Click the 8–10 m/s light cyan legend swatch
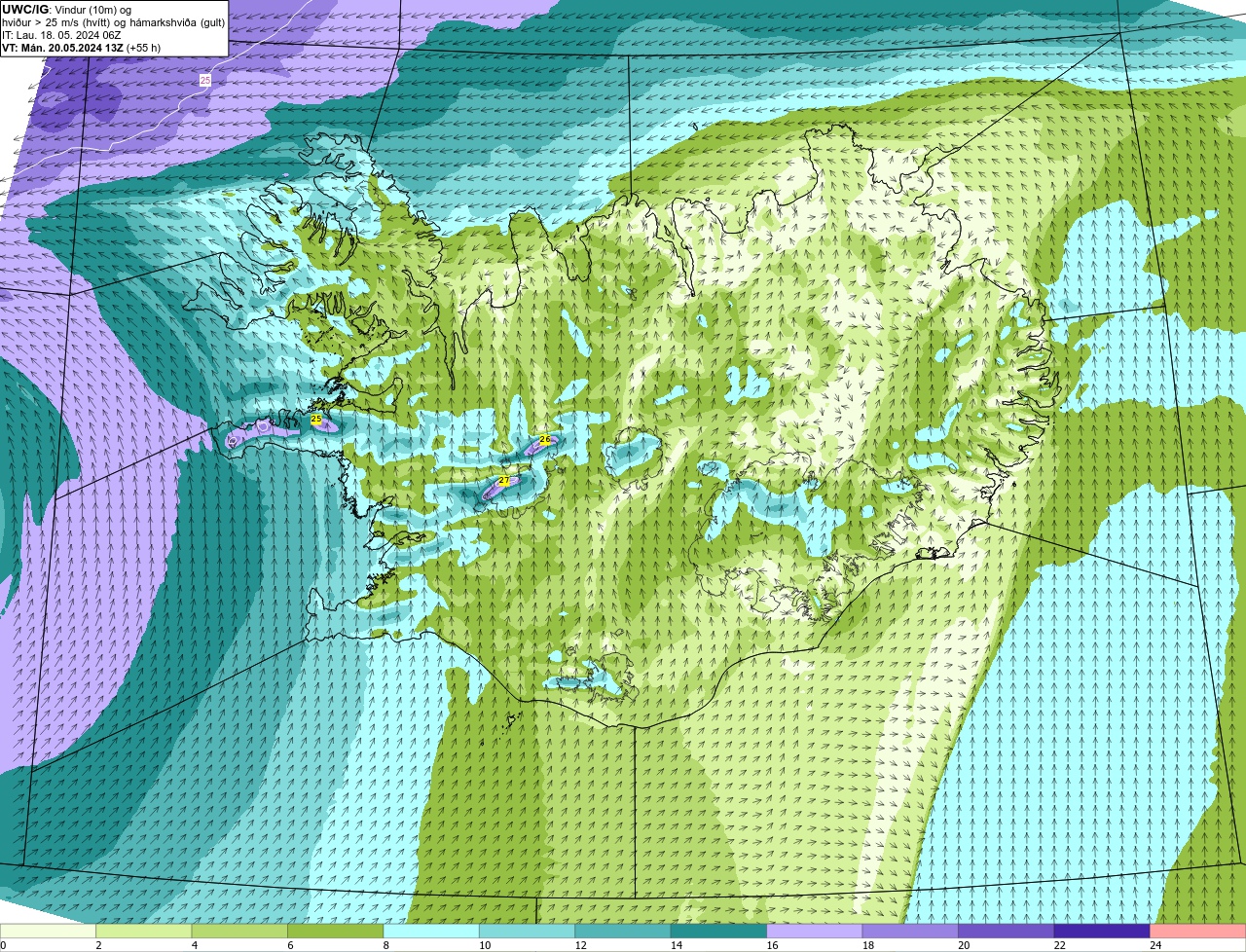 (x=431, y=931)
